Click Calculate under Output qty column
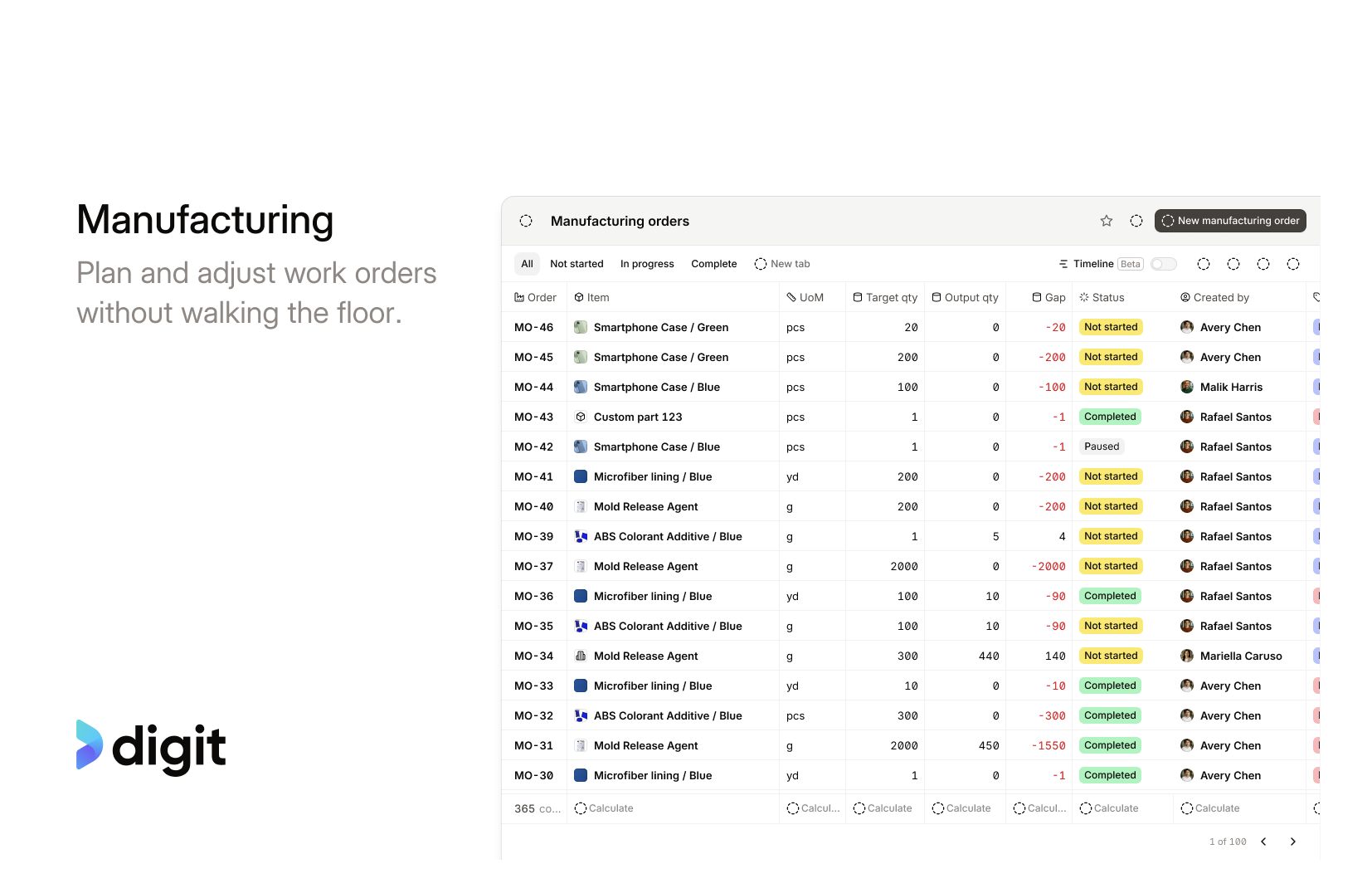This screenshot has height=893, width=1372. [x=961, y=808]
